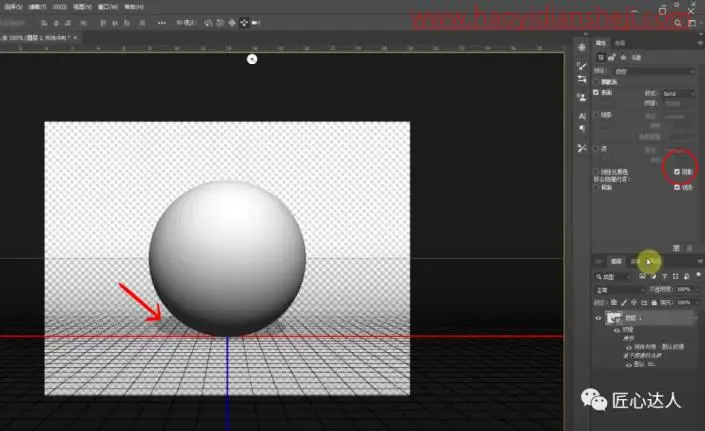Switch to the 3D tab beside 图层 tab
The width and height of the screenshot is (705, 431).
[599, 262]
